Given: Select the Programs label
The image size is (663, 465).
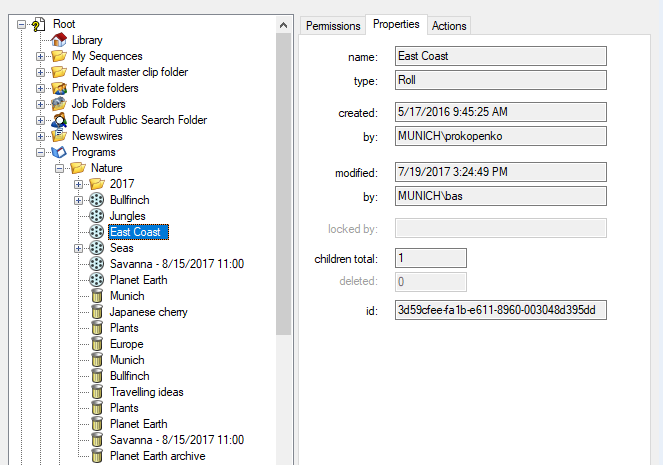Looking at the screenshot, I should pyautogui.click(x=93, y=152).
